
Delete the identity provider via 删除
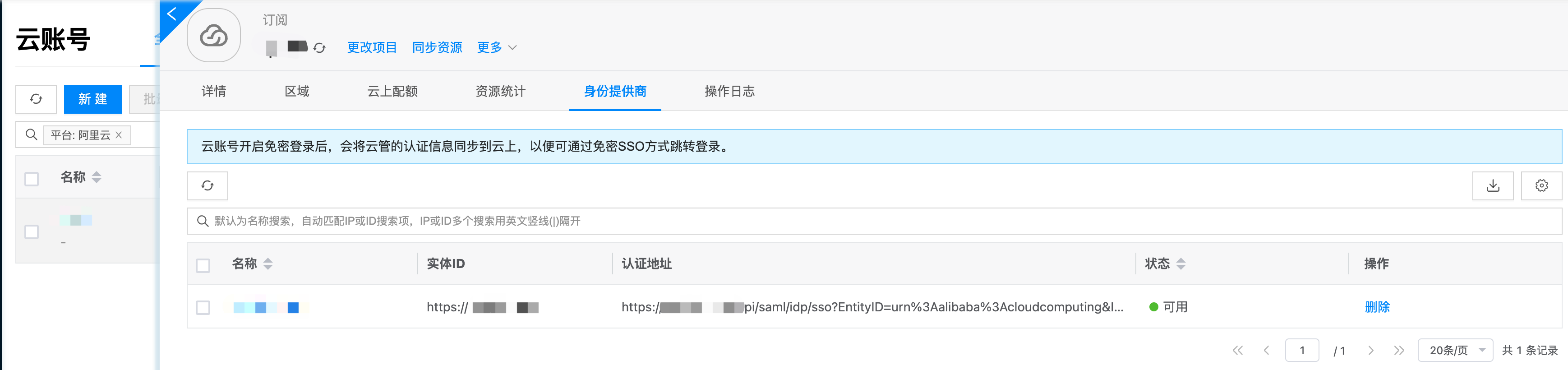1377,307
